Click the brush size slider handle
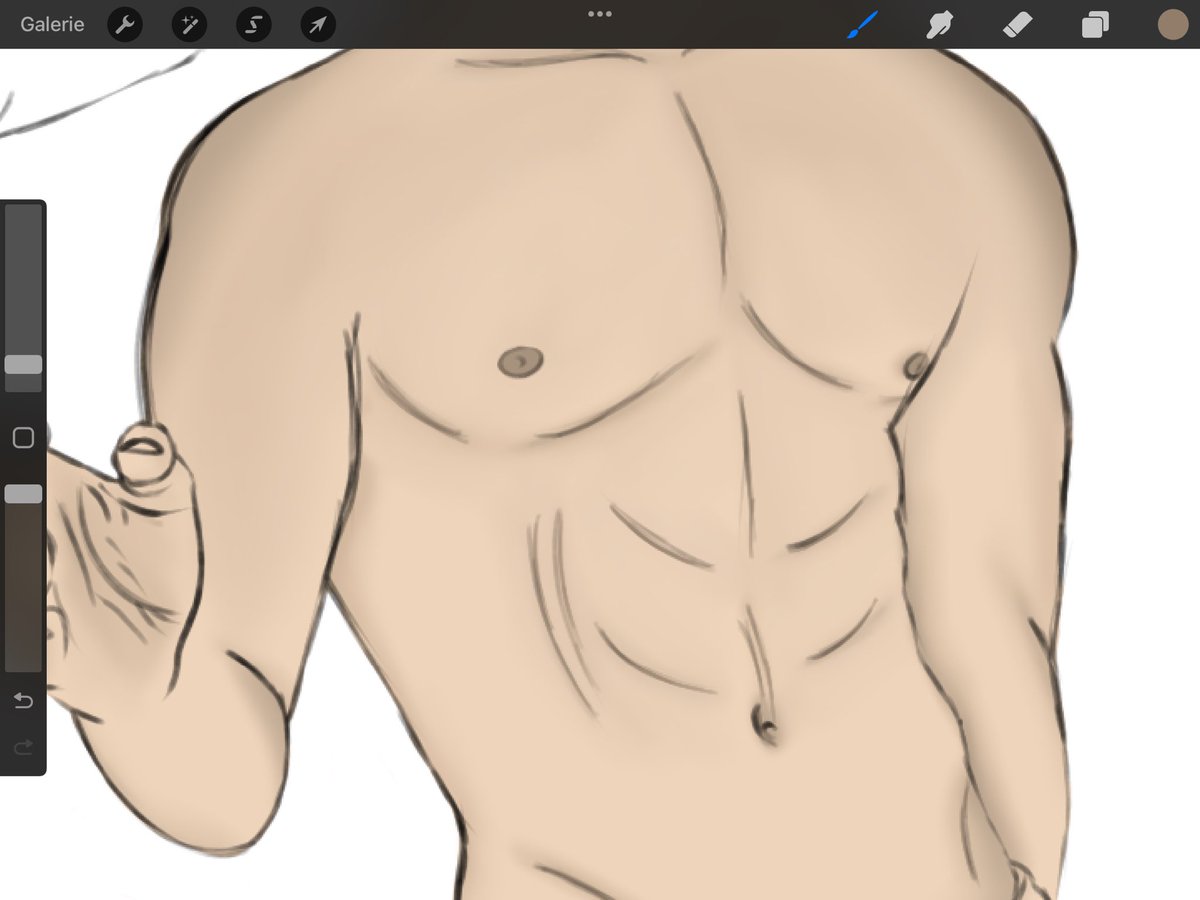The width and height of the screenshot is (1200, 900). tap(23, 364)
